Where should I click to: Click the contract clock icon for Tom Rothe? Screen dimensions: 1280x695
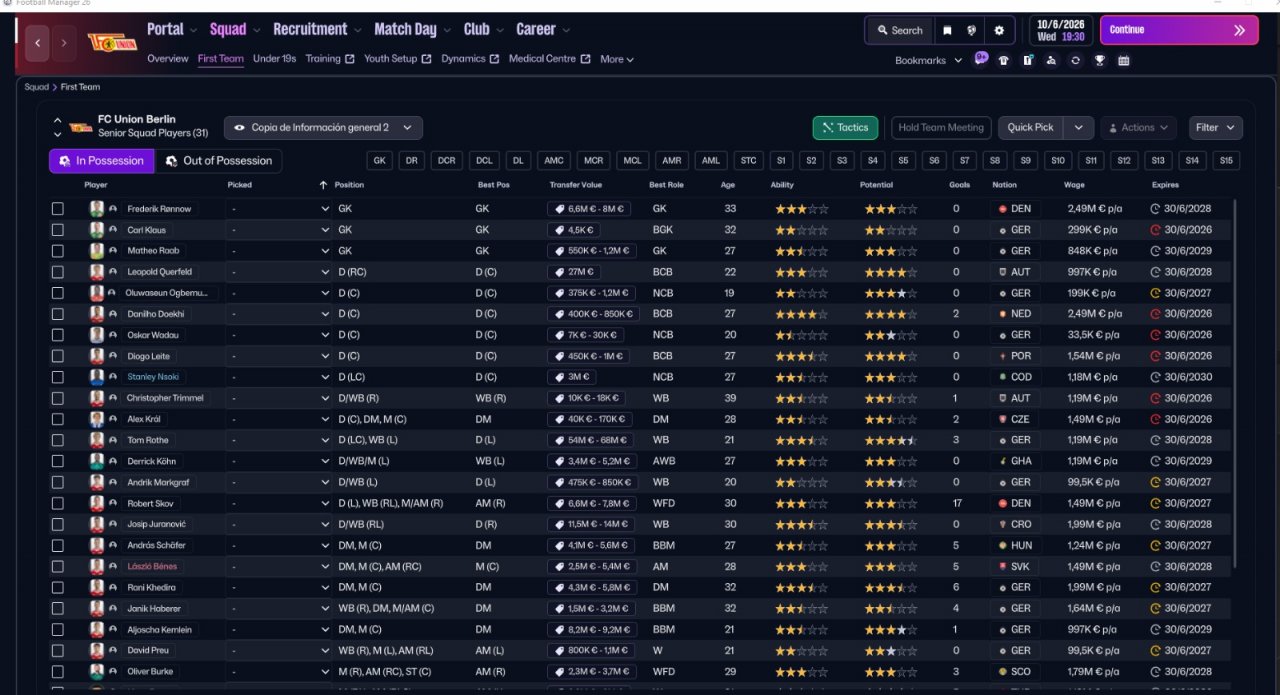(1156, 440)
